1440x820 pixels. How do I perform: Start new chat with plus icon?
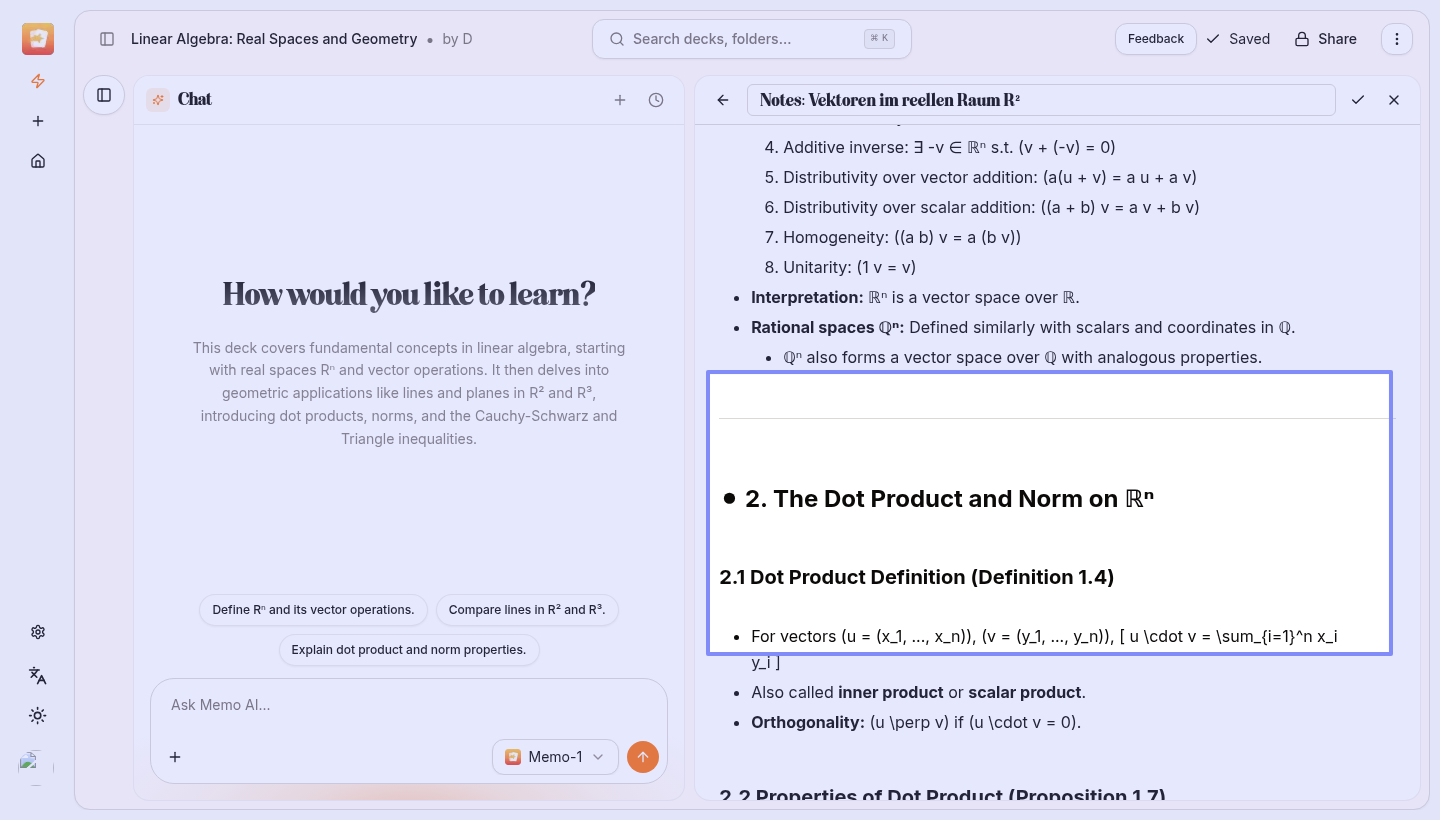pos(620,100)
